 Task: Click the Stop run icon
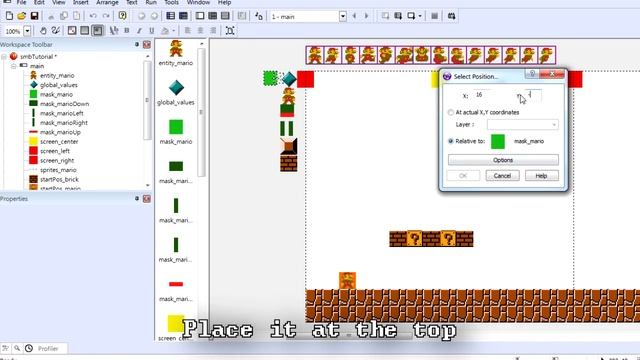(435, 16)
